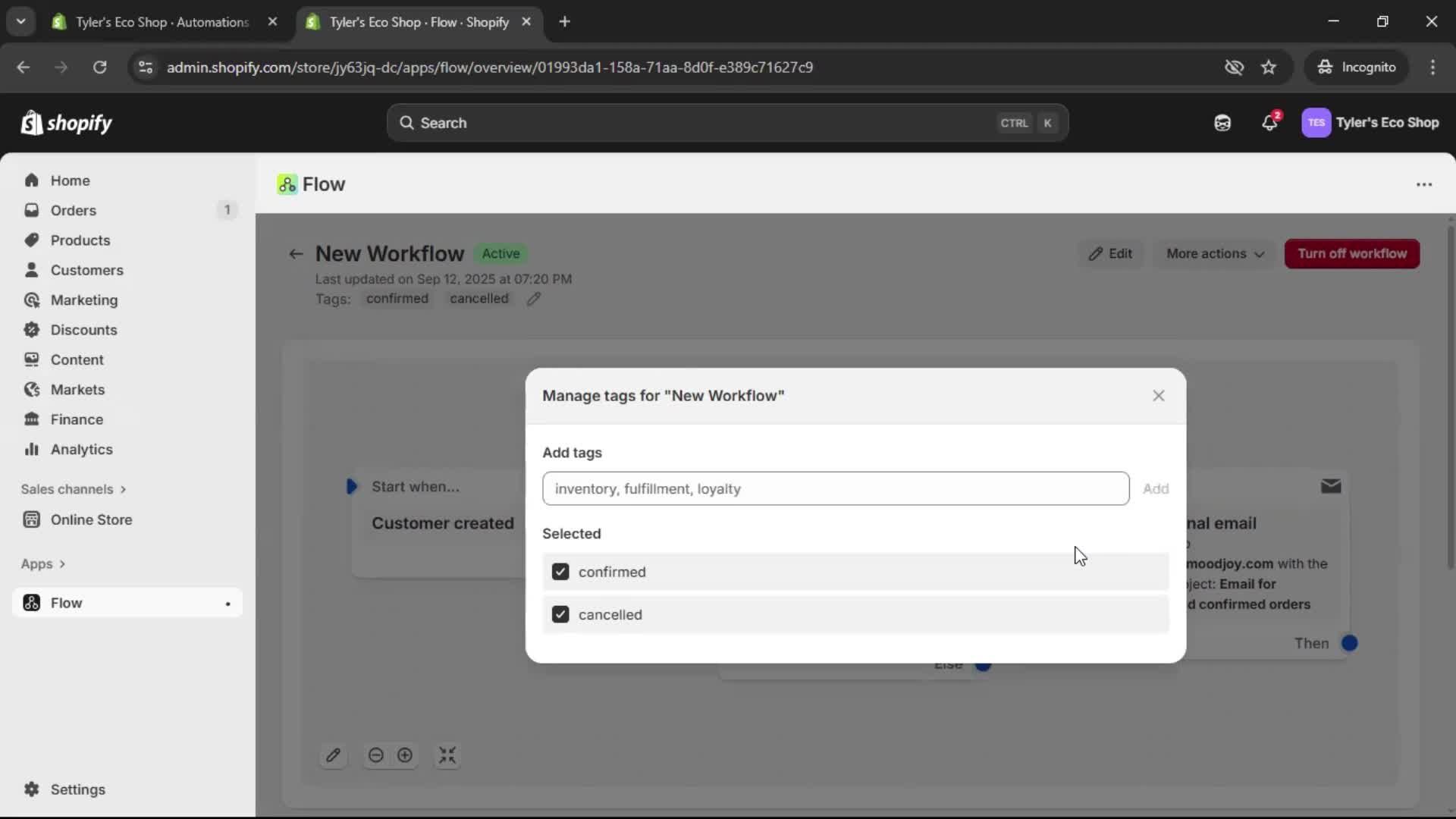Click Add to submit the new tags

click(1156, 488)
